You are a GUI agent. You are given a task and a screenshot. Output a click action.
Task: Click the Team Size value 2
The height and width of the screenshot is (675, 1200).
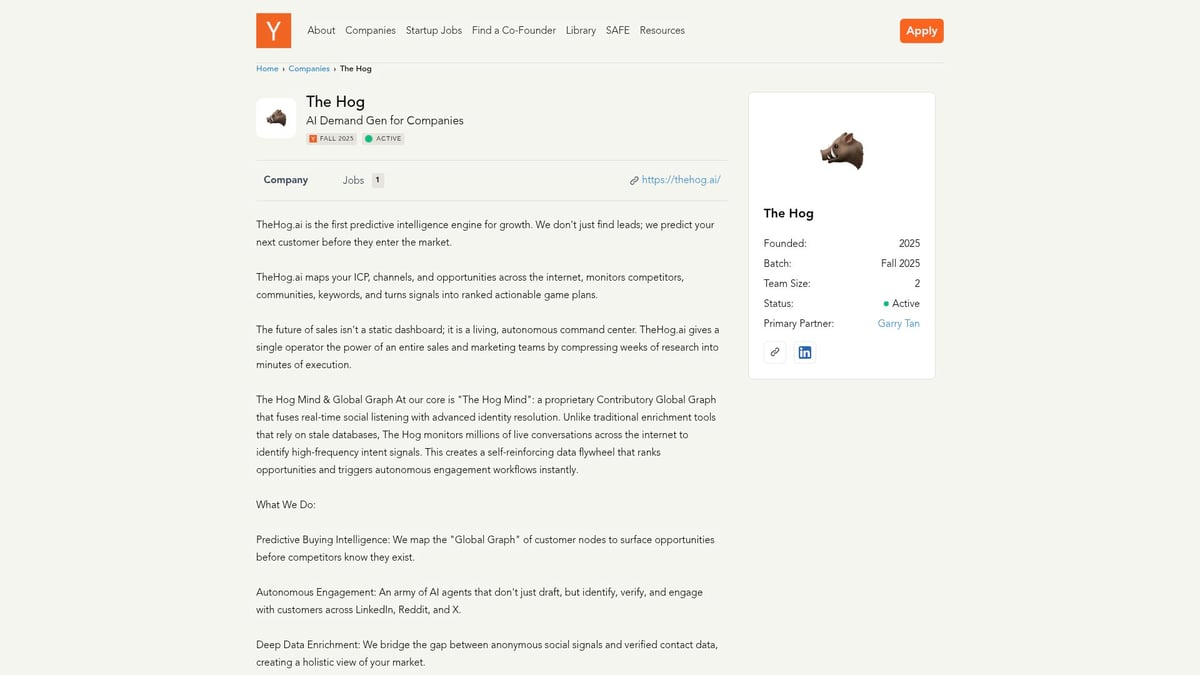pos(917,284)
